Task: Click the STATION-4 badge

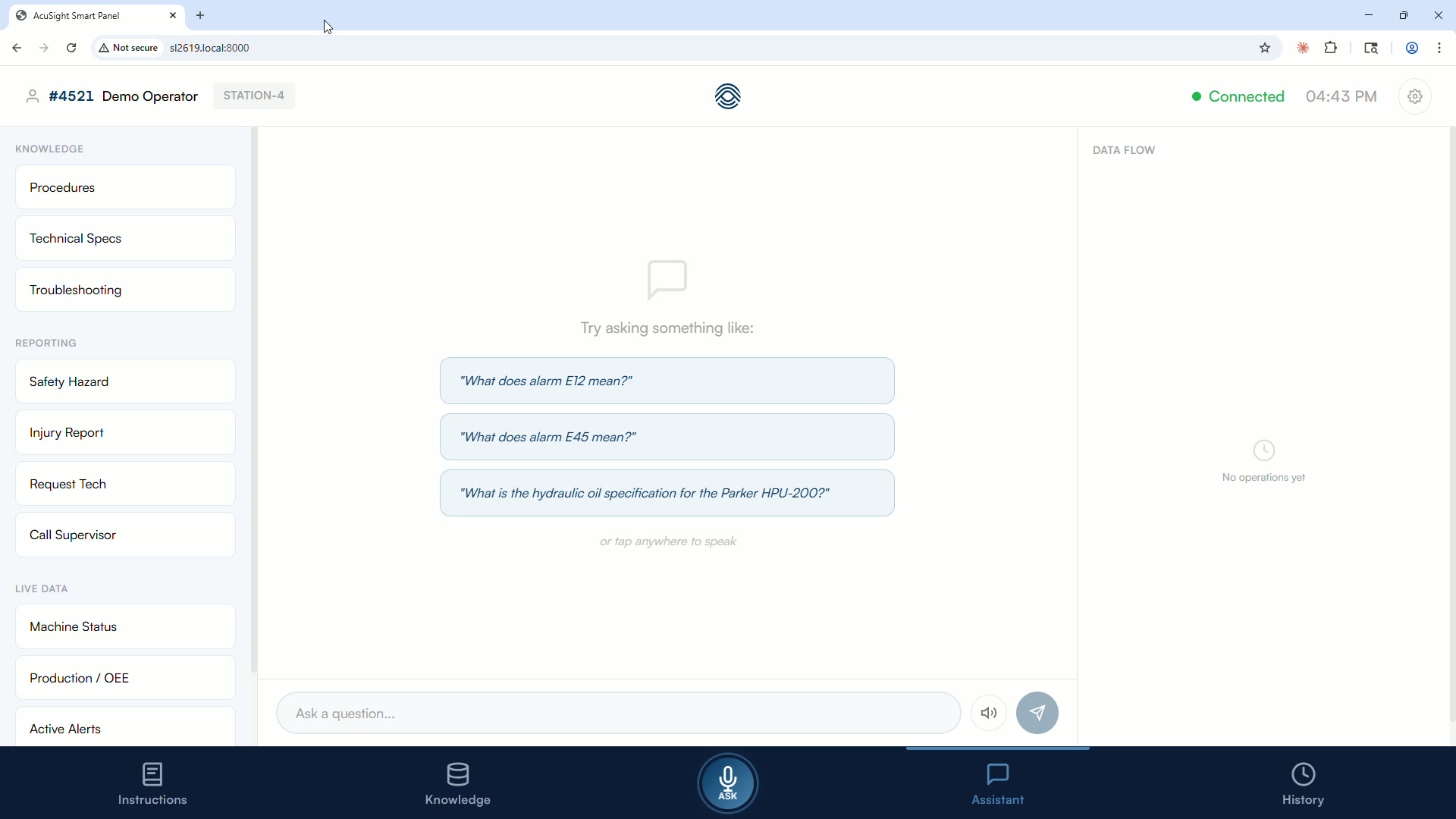Action: [x=254, y=96]
